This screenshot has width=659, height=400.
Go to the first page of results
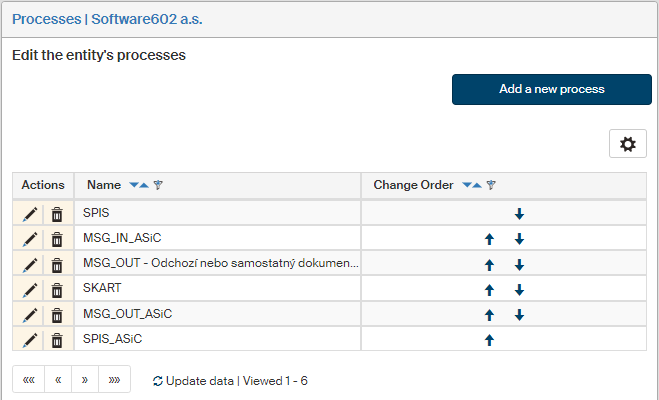coord(28,381)
